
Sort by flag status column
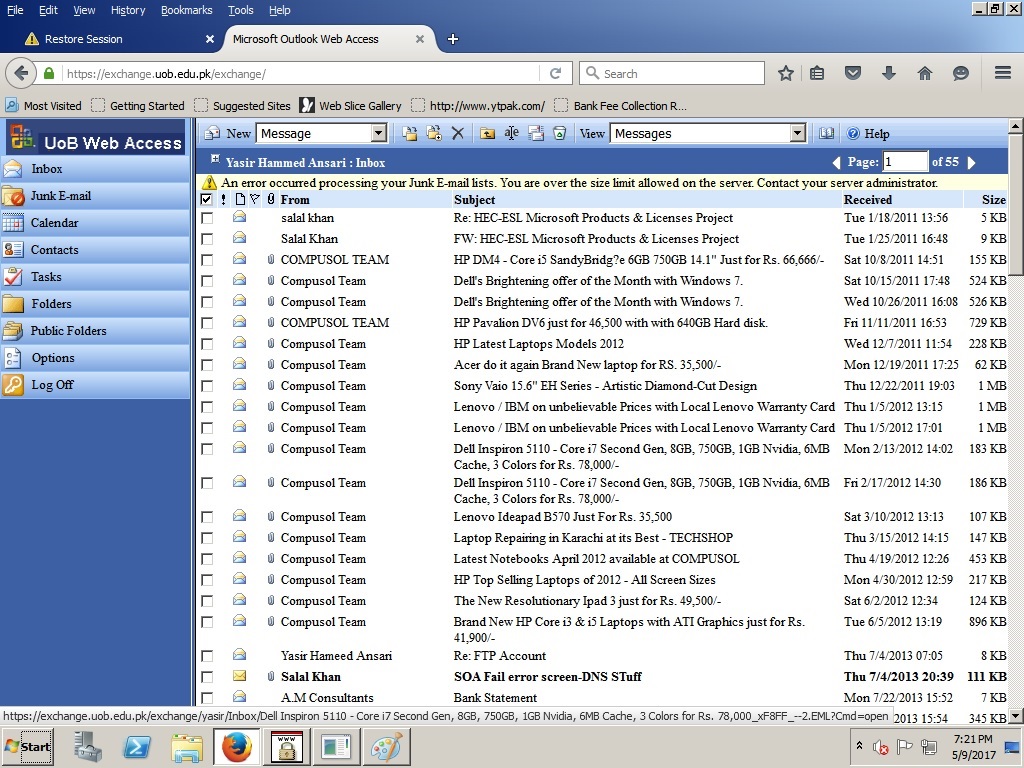point(255,200)
